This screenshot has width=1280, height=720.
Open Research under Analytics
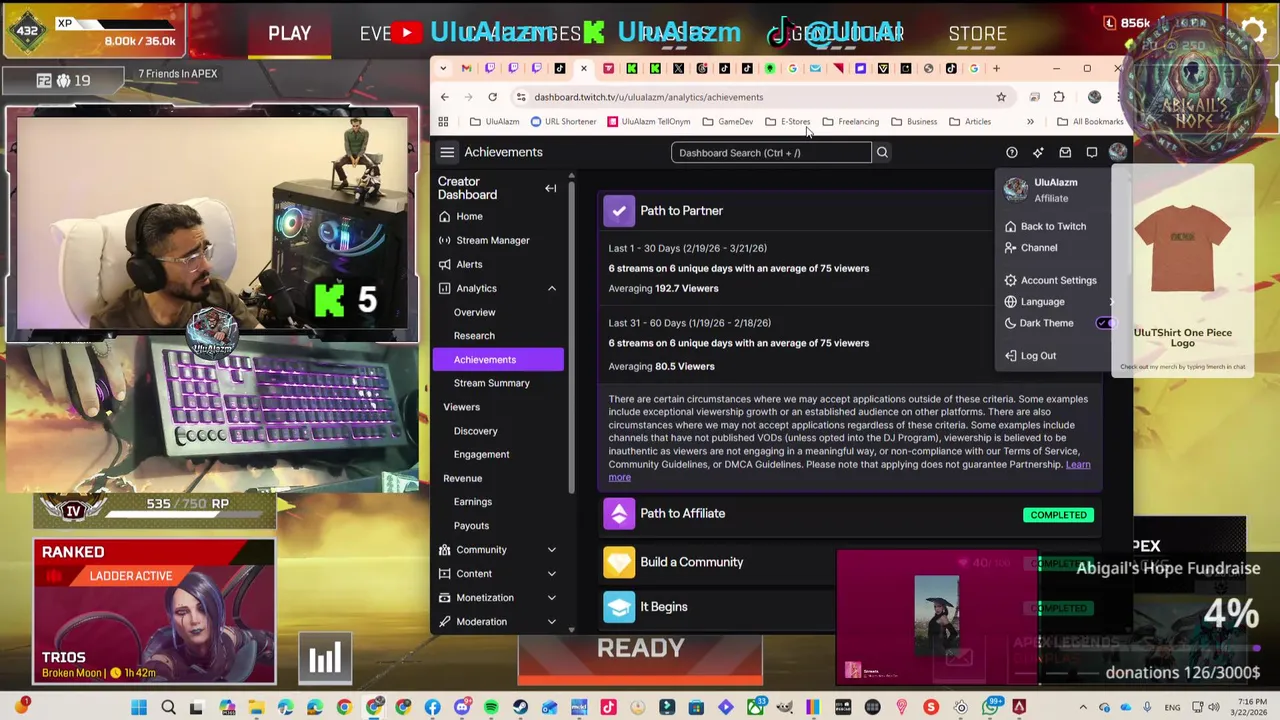(x=474, y=336)
